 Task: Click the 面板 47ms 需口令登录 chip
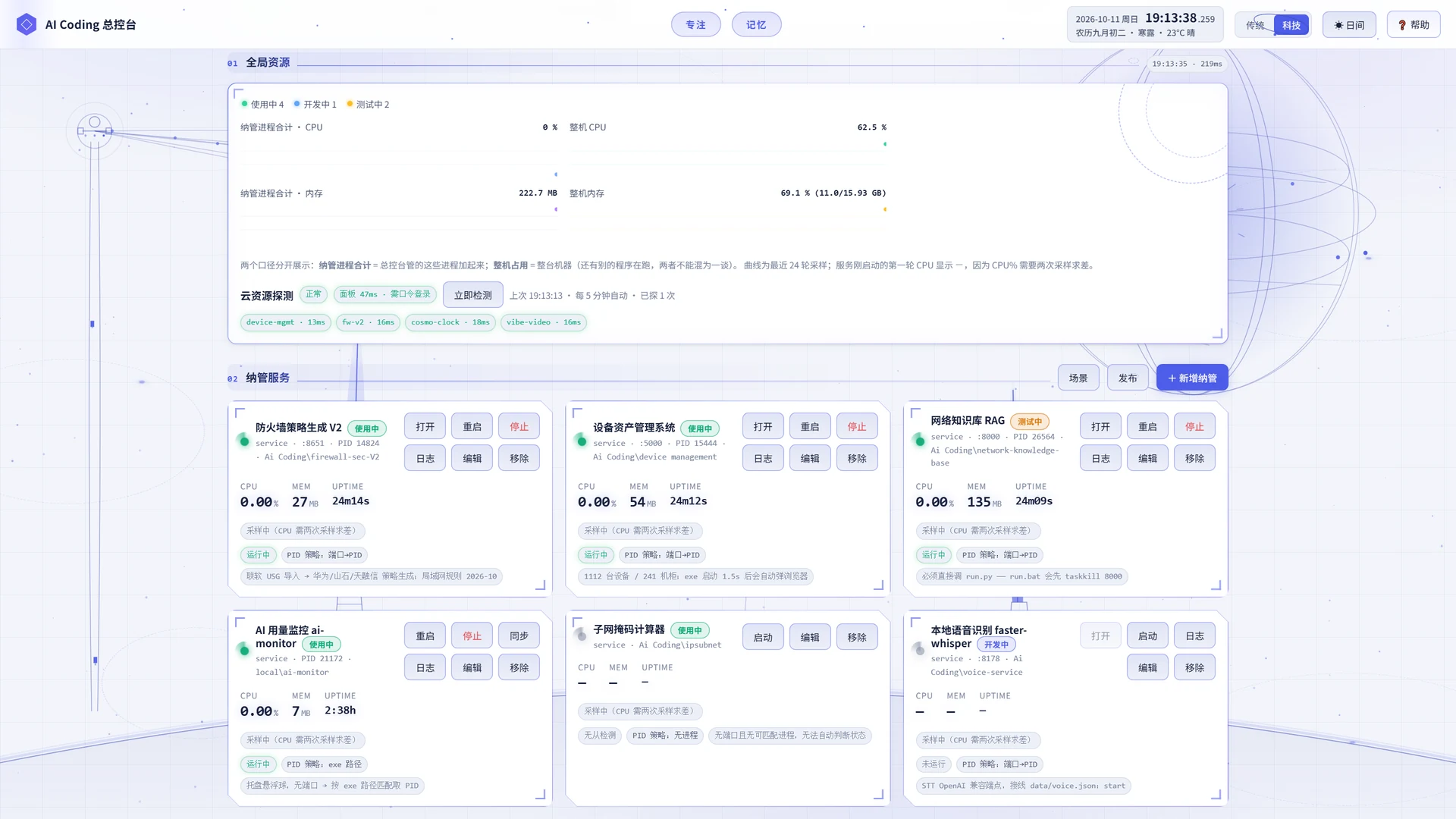click(x=384, y=294)
